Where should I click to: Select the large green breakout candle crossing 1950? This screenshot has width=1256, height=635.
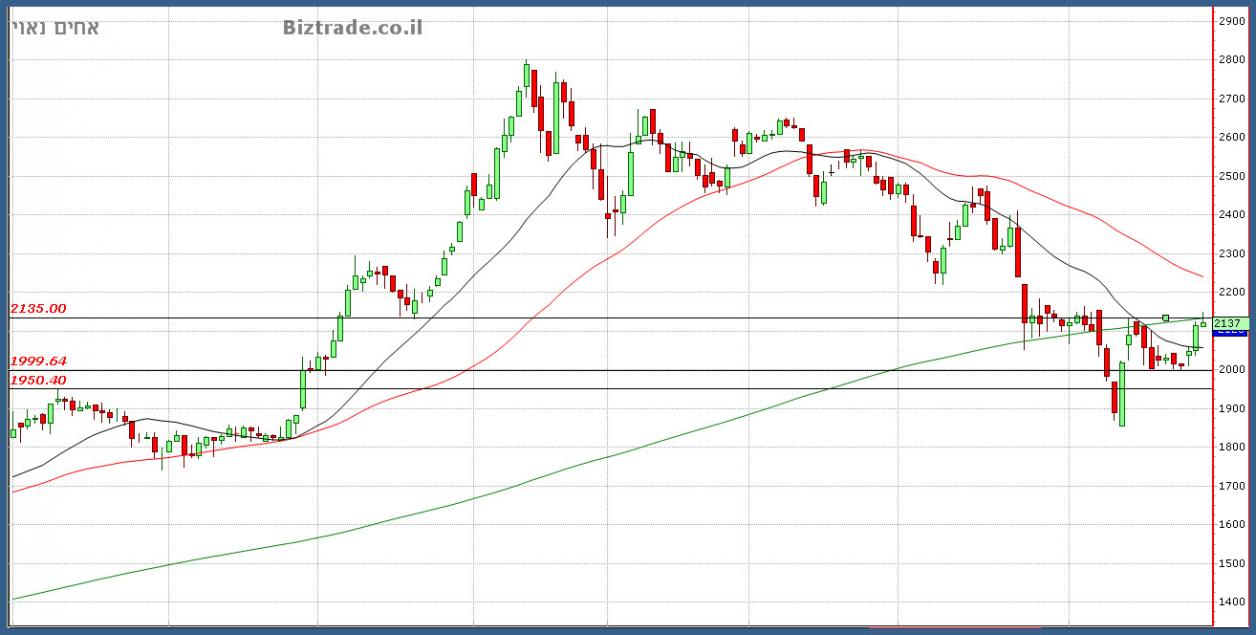(302, 386)
